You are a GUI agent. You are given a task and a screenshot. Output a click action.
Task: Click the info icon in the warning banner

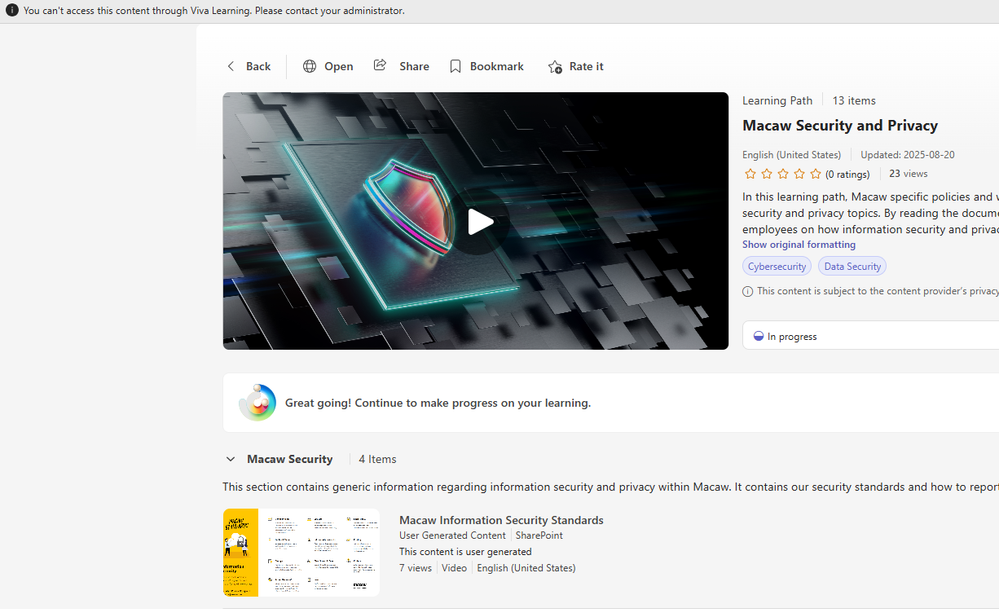(x=12, y=10)
